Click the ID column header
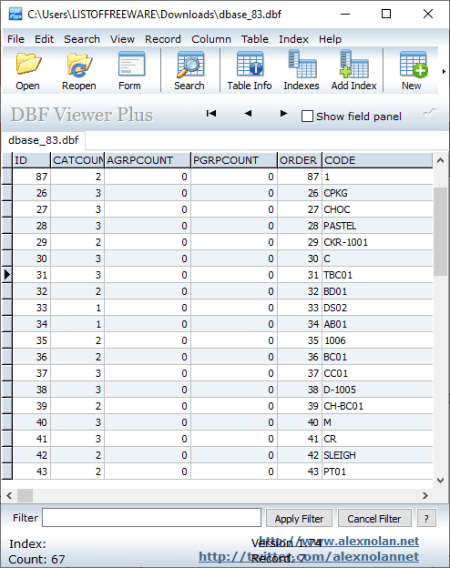This screenshot has height=568, width=450. point(32,160)
